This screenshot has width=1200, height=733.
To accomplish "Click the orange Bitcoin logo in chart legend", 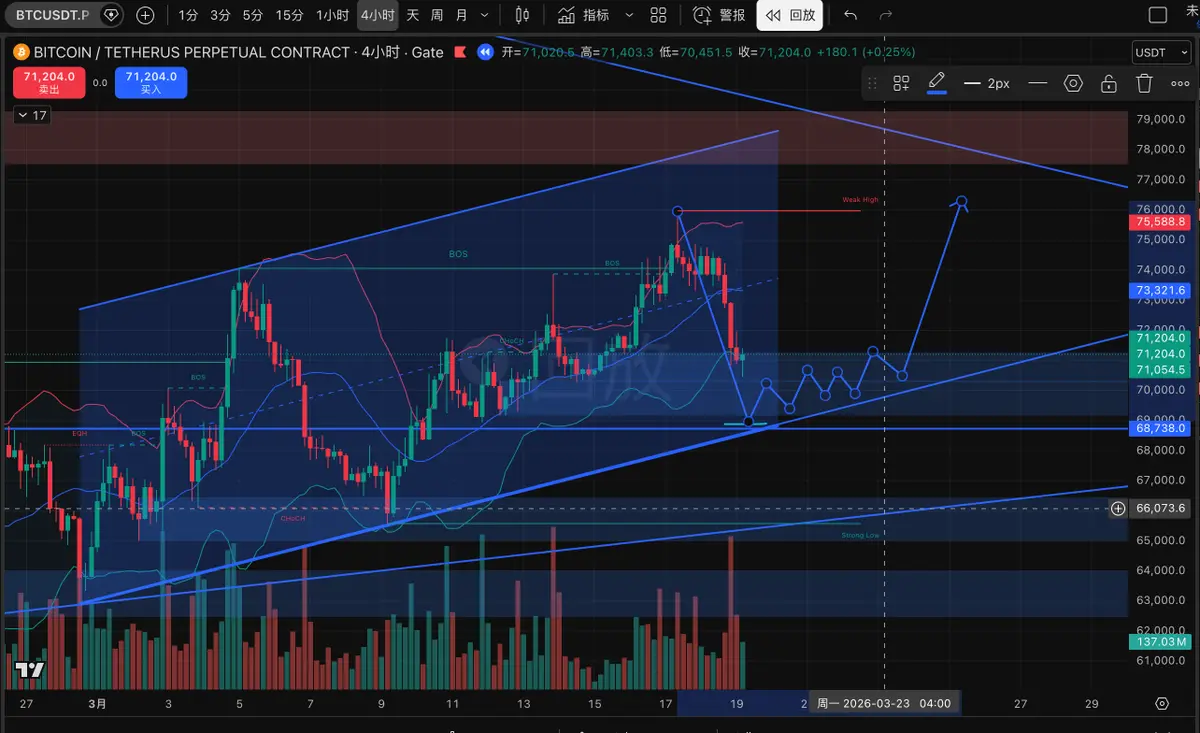I will 21,52.
